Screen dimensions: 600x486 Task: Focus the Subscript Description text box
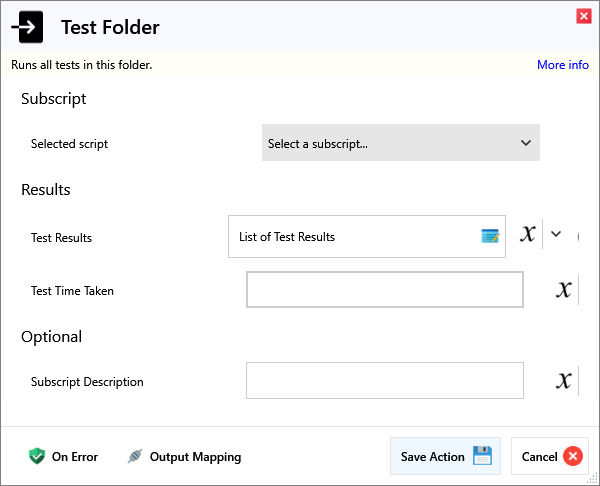pyautogui.click(x=384, y=381)
